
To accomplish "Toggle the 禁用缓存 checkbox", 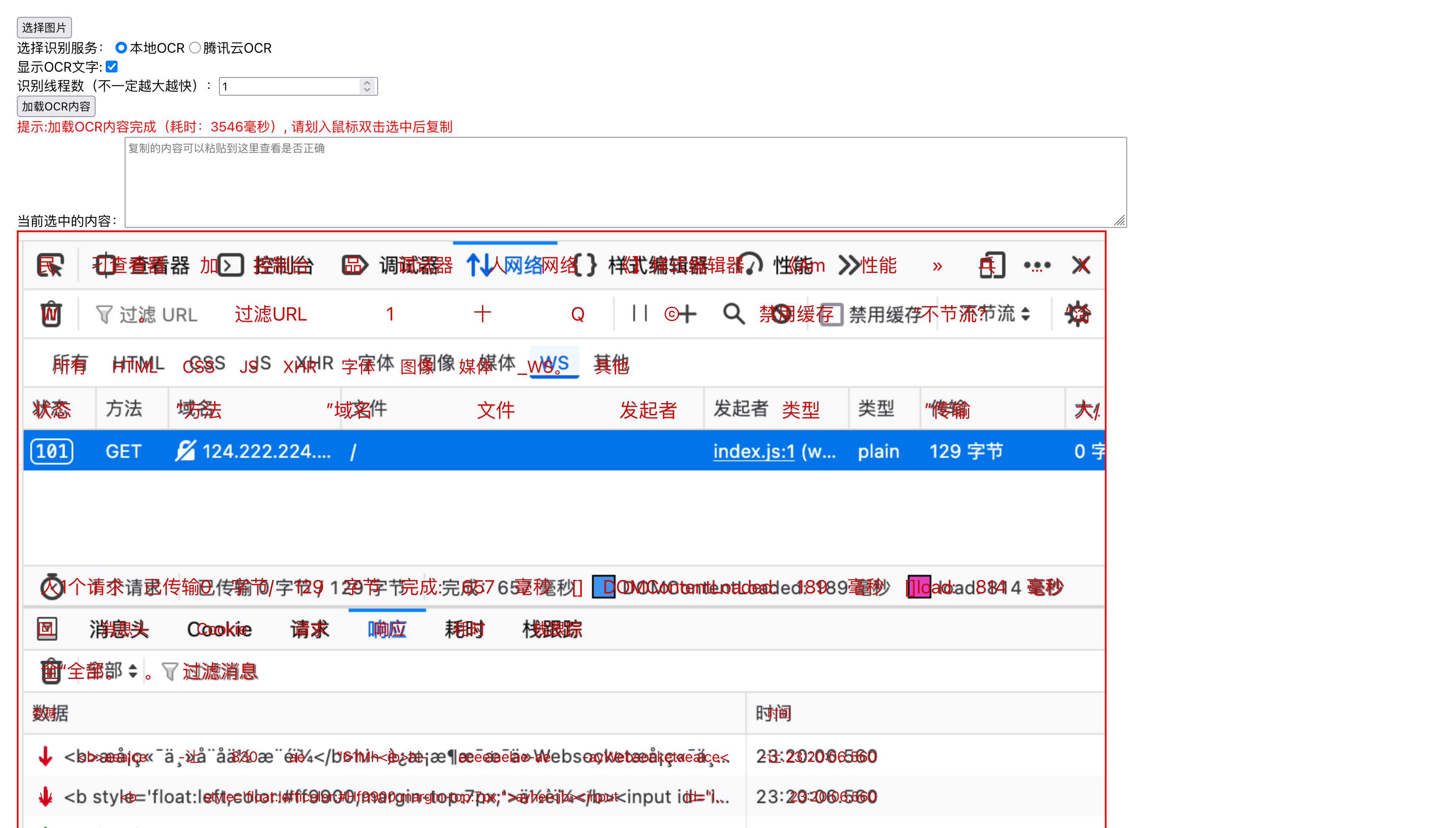I will click(831, 314).
